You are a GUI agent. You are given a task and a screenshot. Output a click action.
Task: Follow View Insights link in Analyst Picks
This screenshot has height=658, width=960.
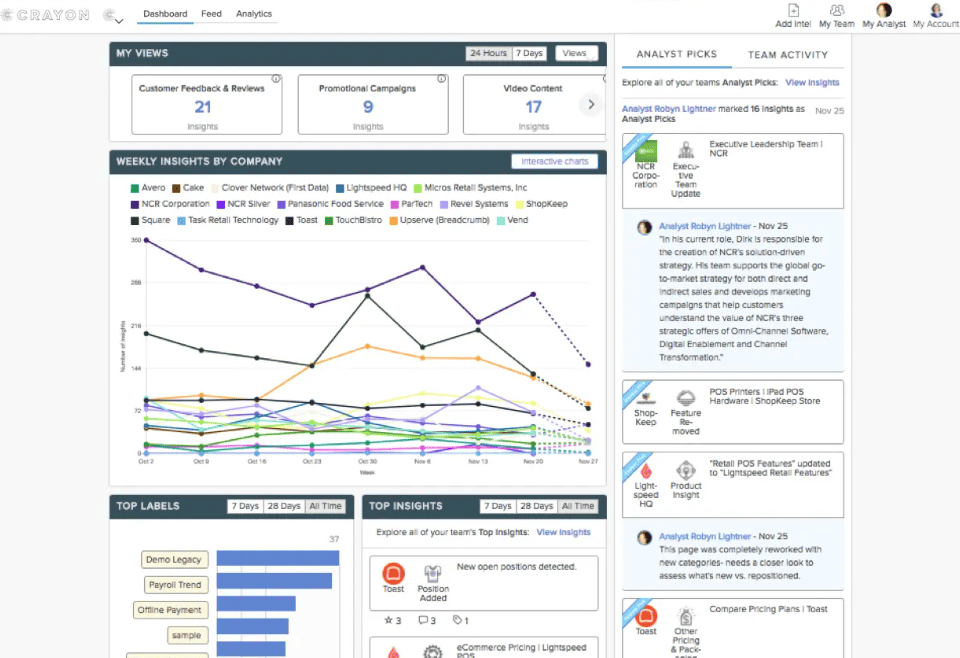(x=812, y=83)
